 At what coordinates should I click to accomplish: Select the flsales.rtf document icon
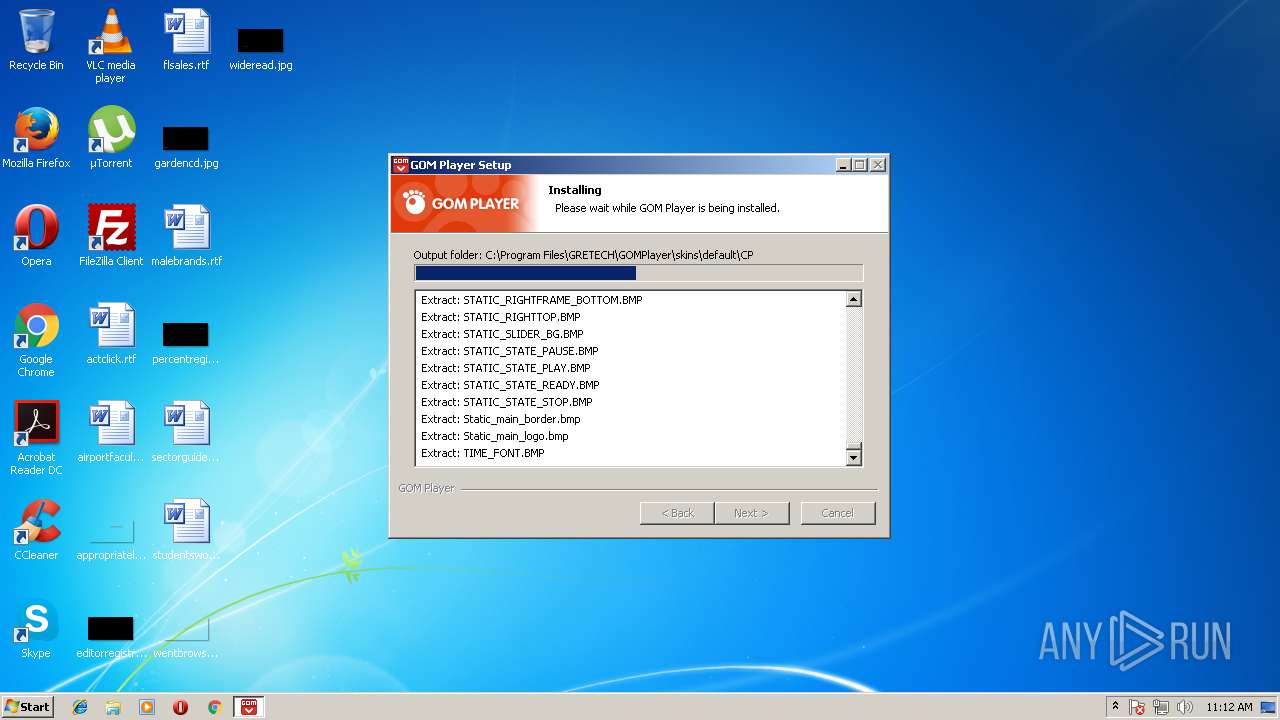coord(186,40)
